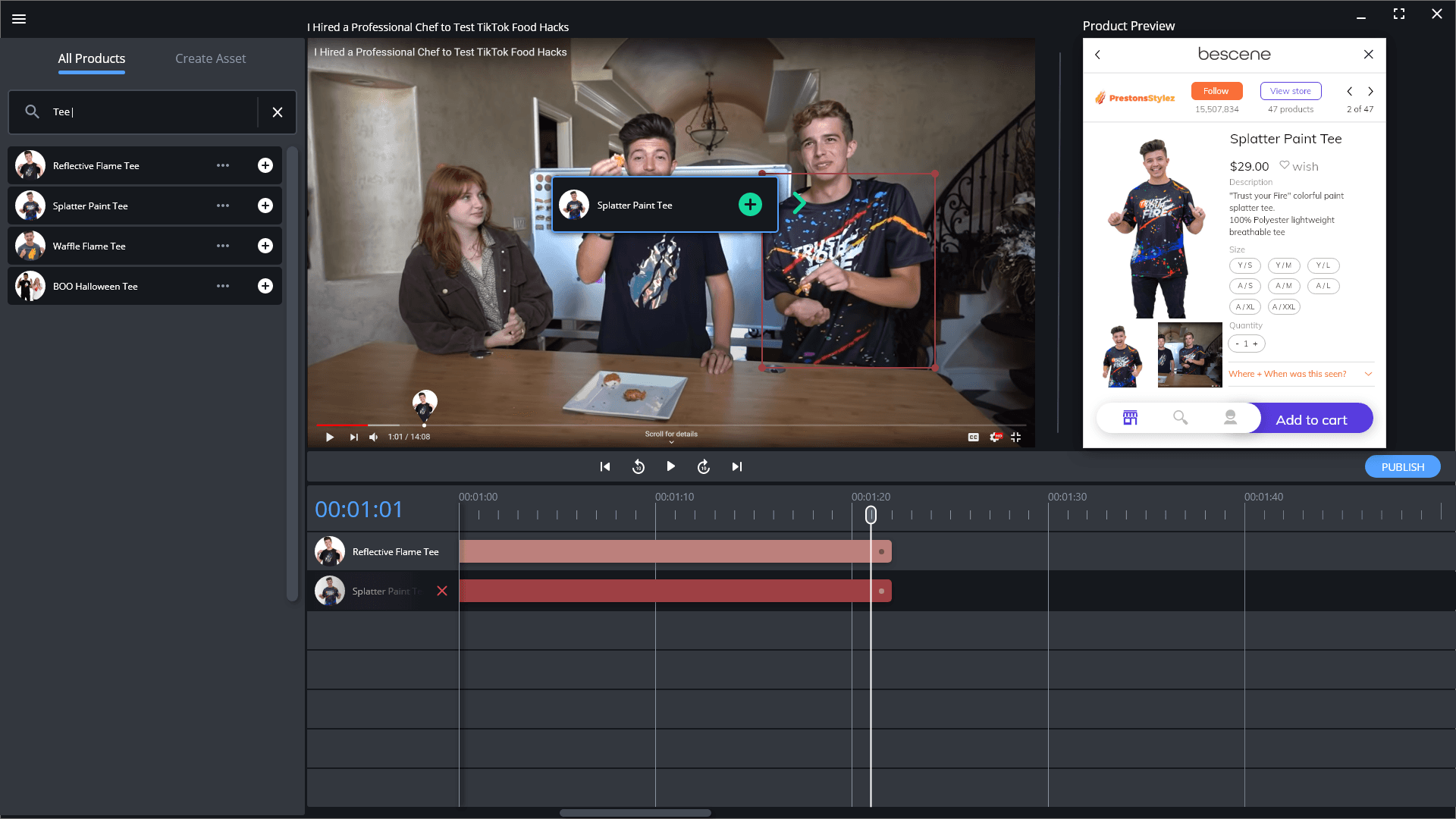Go to the previous product using the left chevron
This screenshot has width=1456, height=819.
1349,91
